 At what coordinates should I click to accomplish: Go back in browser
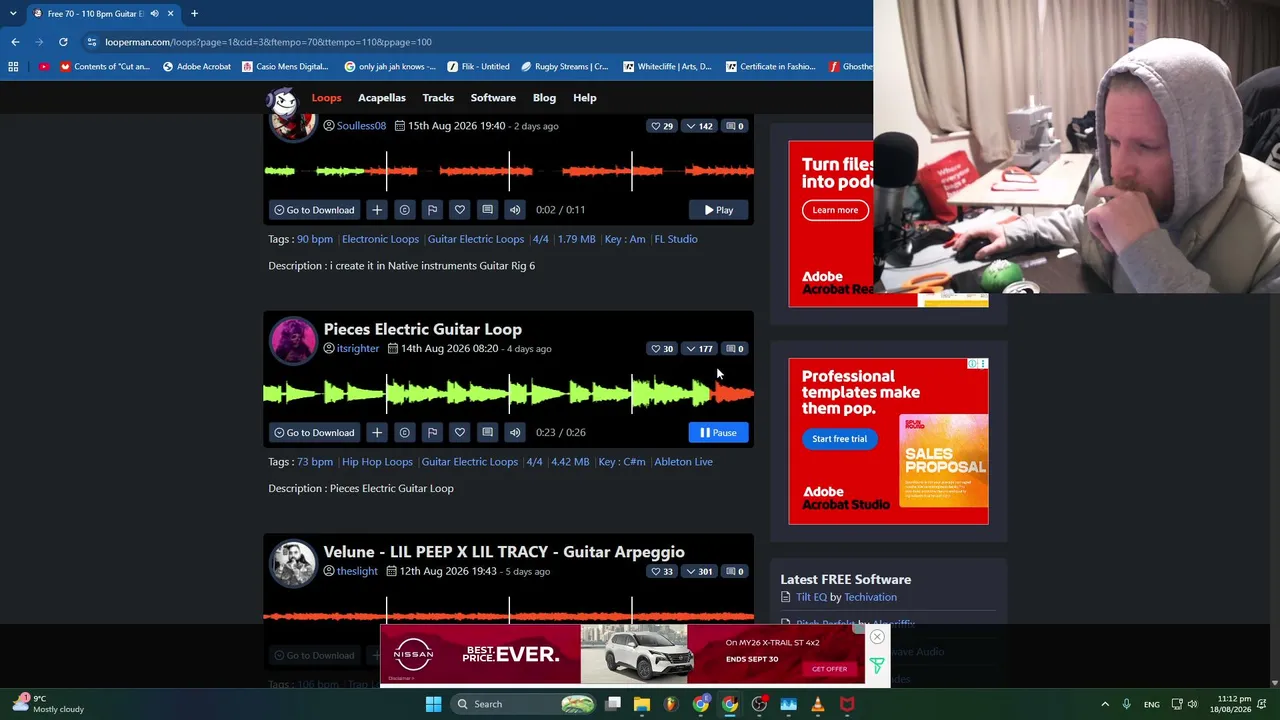(15, 42)
